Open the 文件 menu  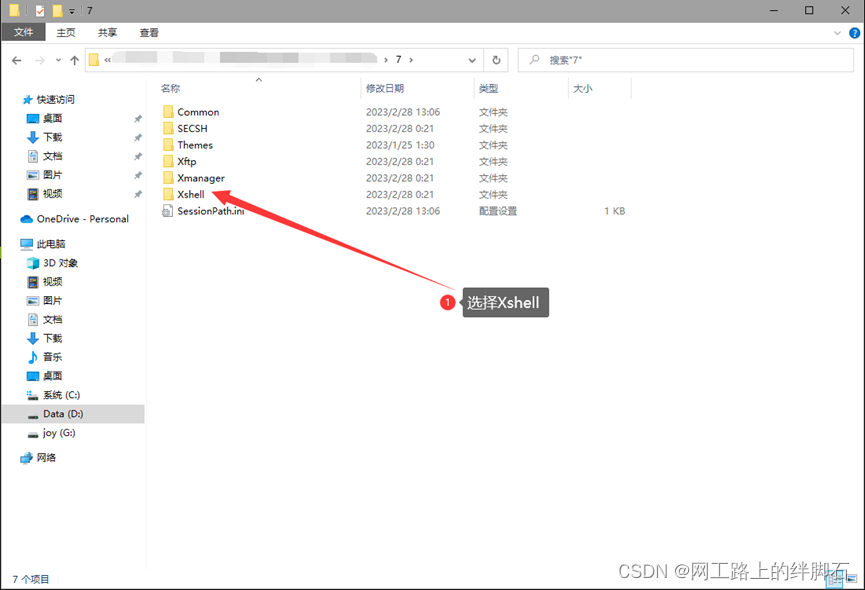click(x=23, y=33)
